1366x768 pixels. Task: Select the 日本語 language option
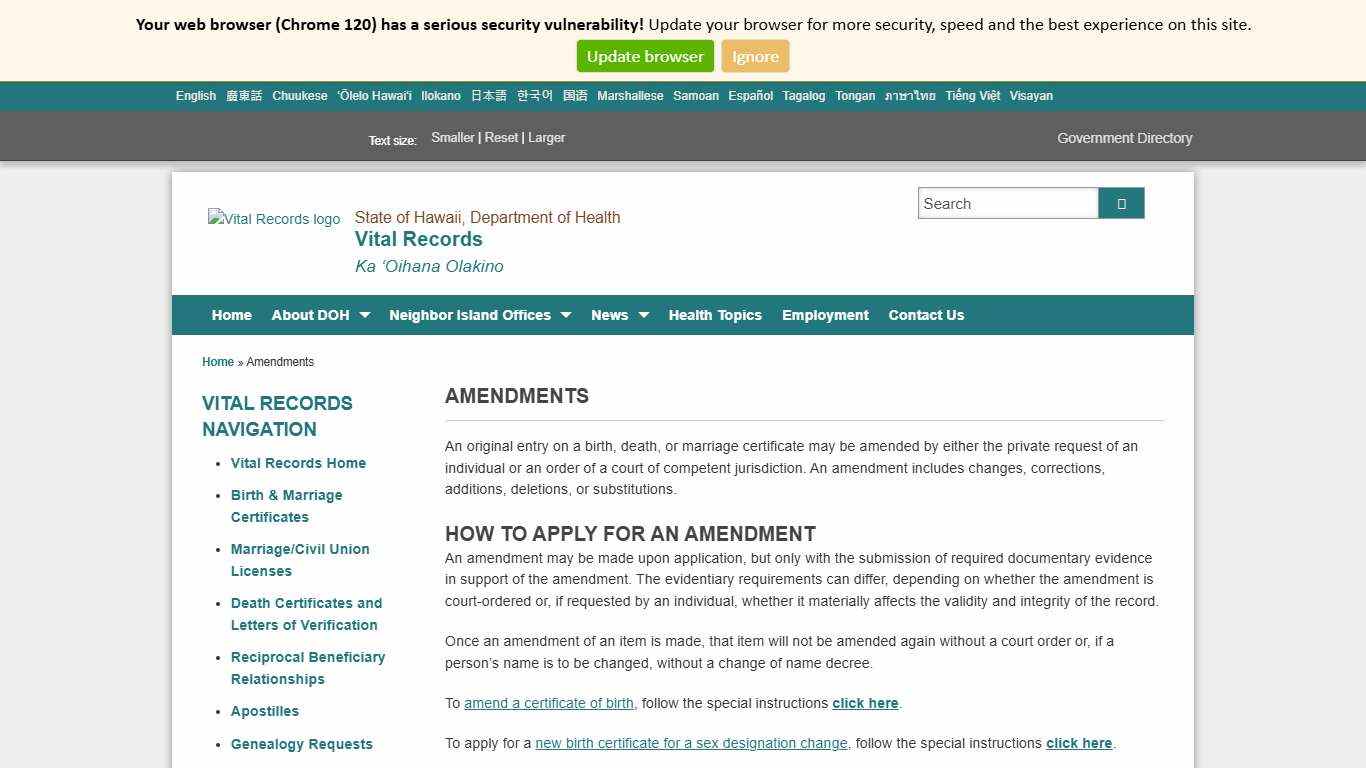[x=487, y=95]
